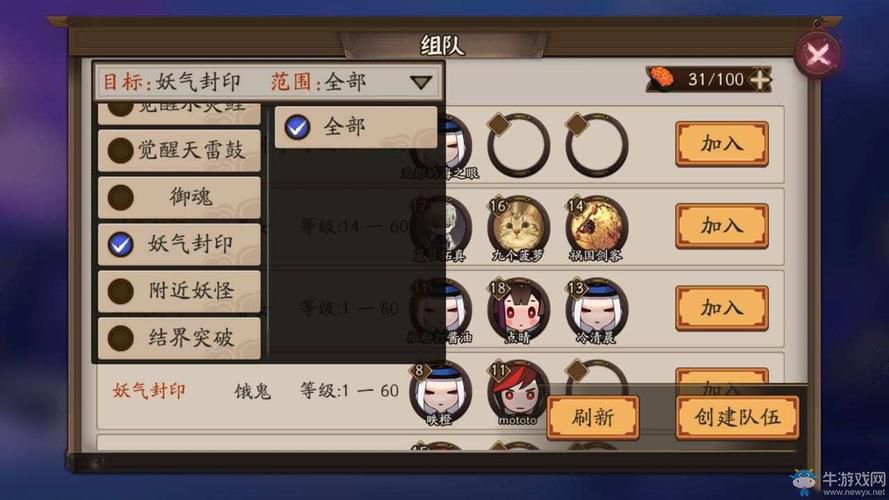Screen dimensions: 889x500
Task: Select the 觉醒天雷鼓 target option
Action: pyautogui.click(x=179, y=151)
